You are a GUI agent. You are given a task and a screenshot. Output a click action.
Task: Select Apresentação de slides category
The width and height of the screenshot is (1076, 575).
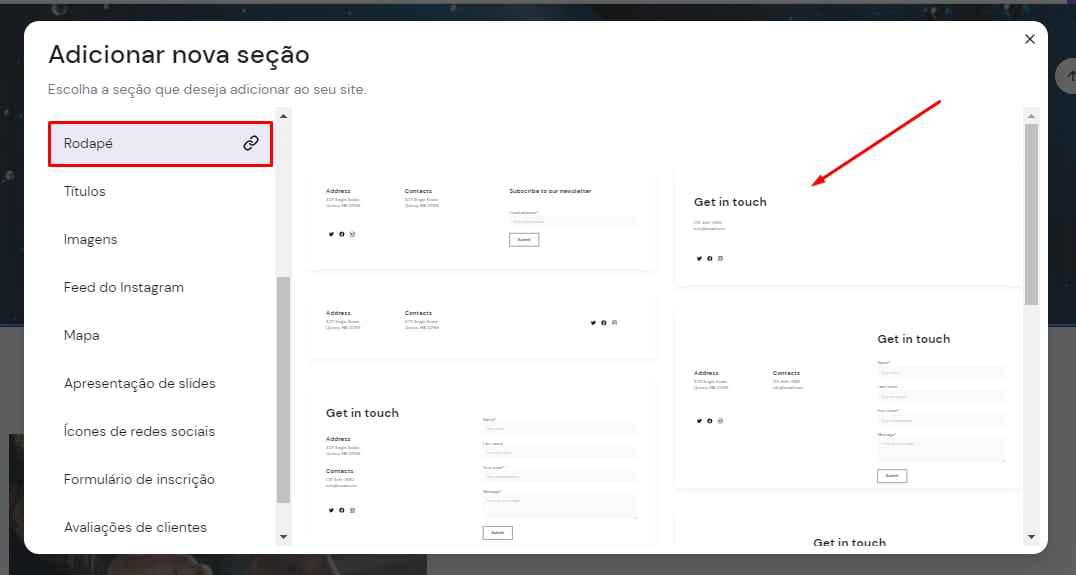pyautogui.click(x=139, y=383)
